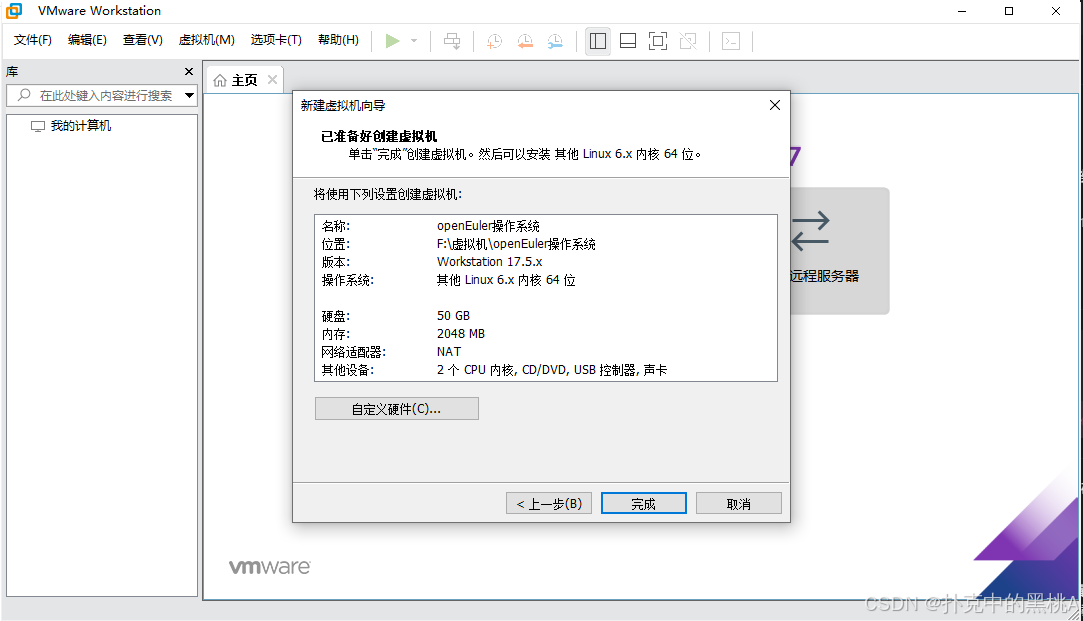Open the 文件(F) menu

[32, 40]
